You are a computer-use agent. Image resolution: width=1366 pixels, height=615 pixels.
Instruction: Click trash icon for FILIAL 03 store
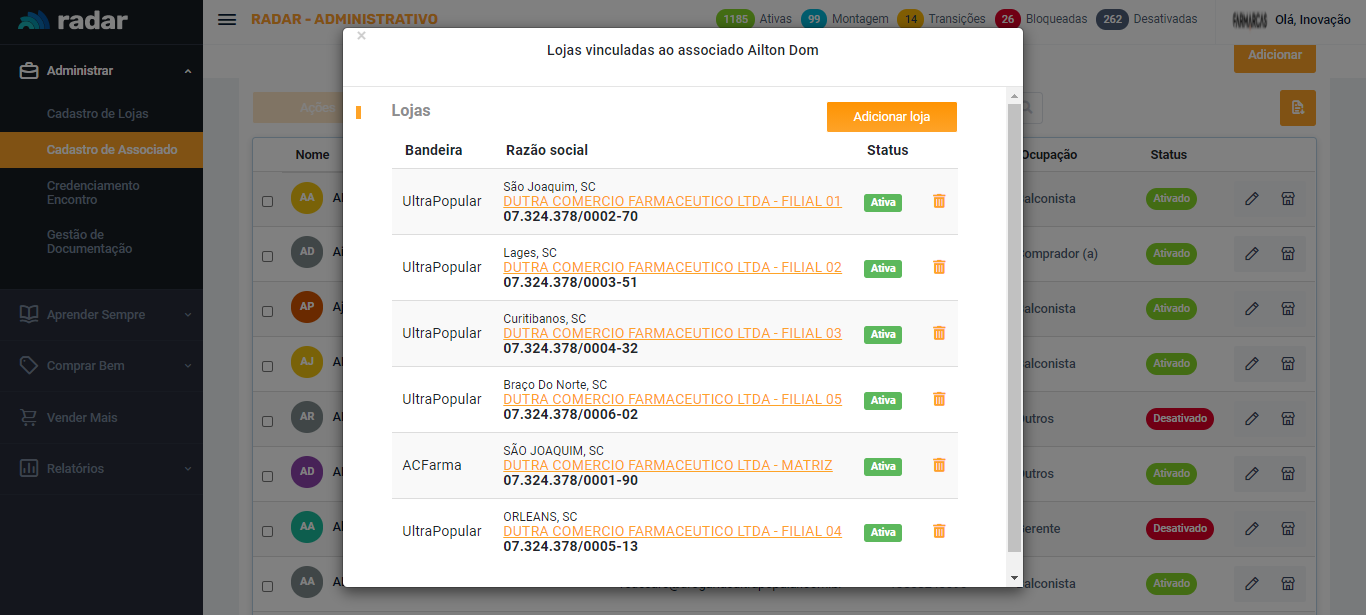point(938,333)
